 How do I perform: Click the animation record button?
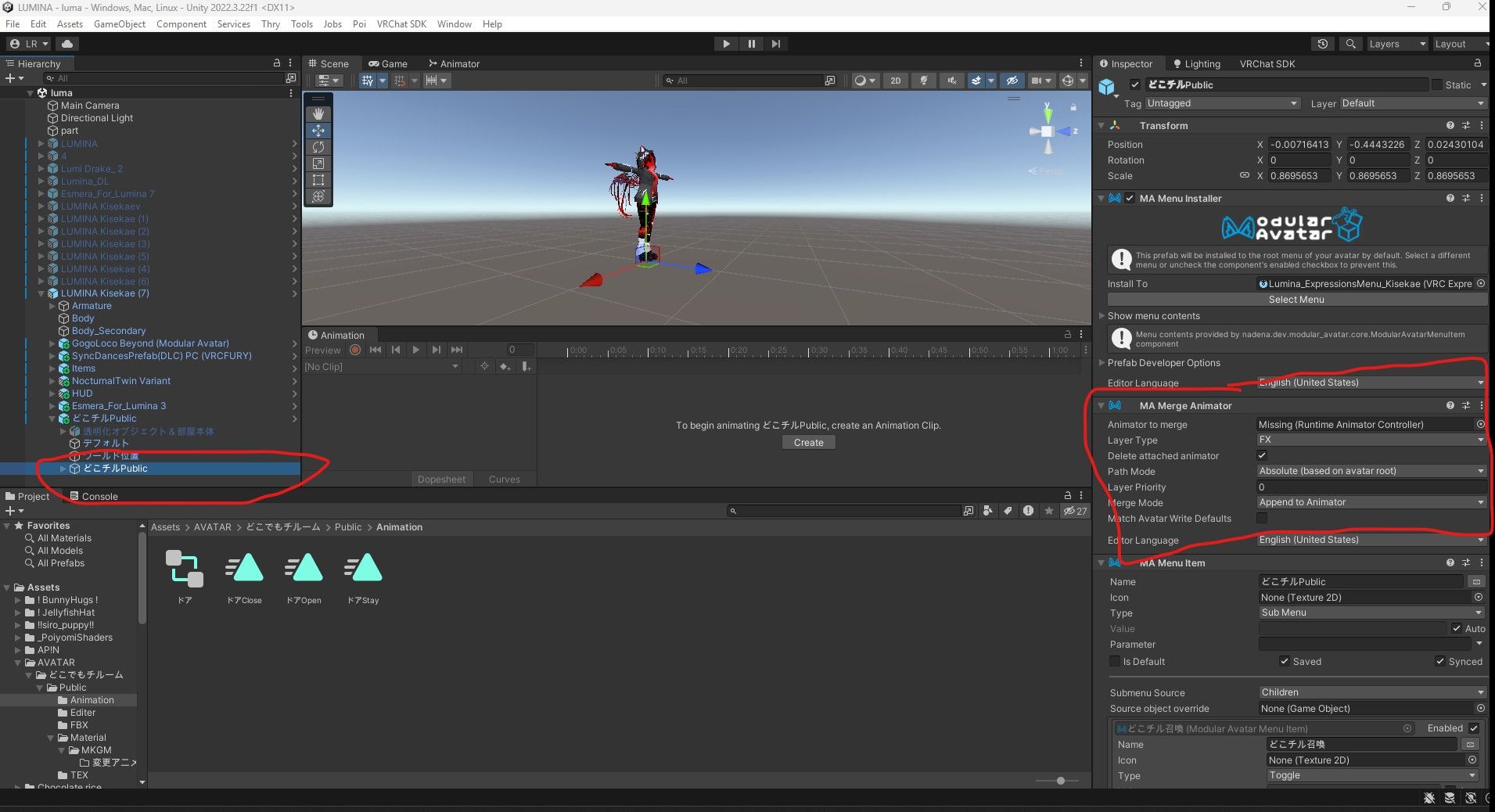(355, 350)
